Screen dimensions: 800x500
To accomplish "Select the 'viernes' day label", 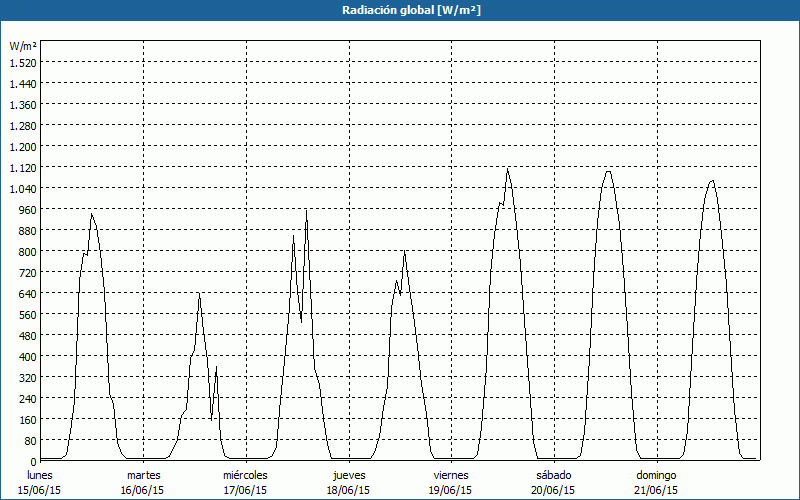I will pos(451,475).
